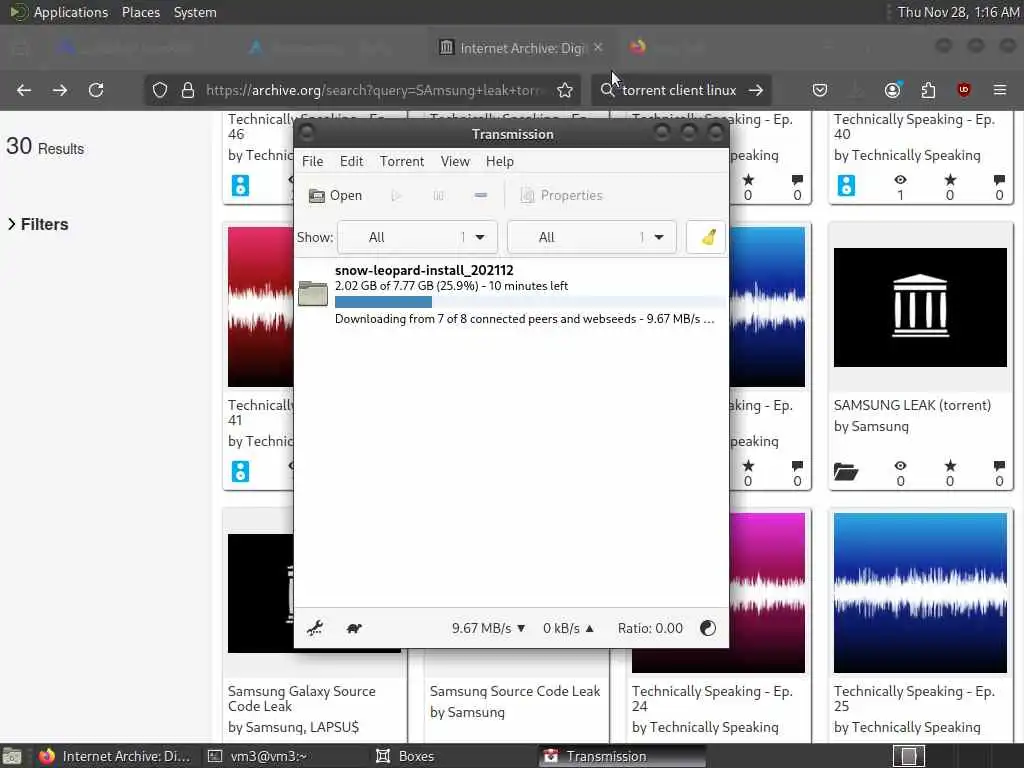This screenshot has height=768, width=1024.
Task: Open Technically Speaking - Ep. 24 link
Action: click(x=712, y=698)
